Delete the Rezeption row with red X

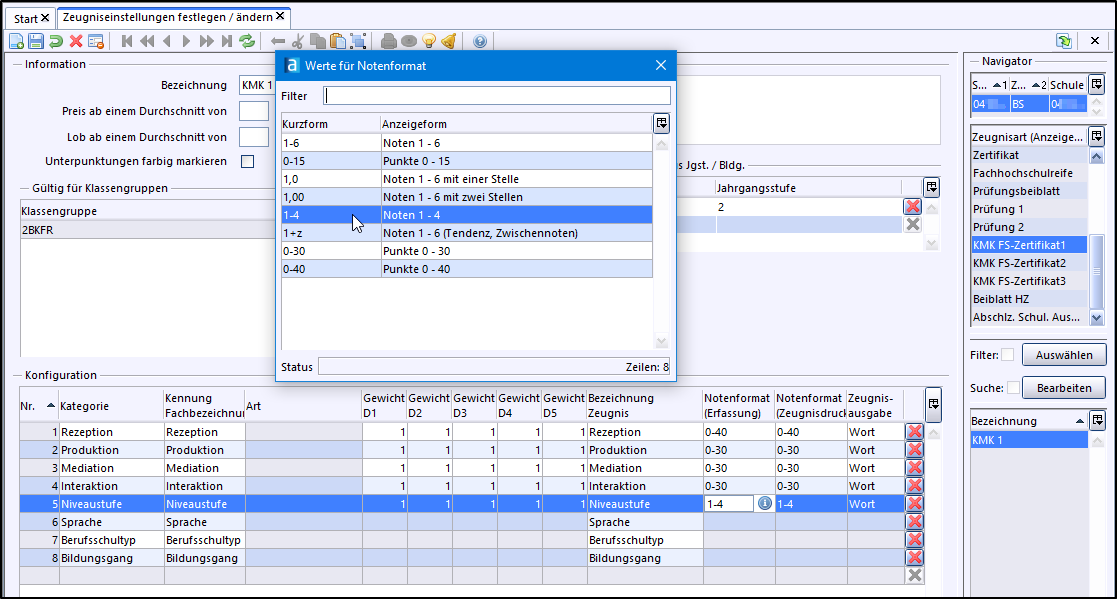coord(913,432)
